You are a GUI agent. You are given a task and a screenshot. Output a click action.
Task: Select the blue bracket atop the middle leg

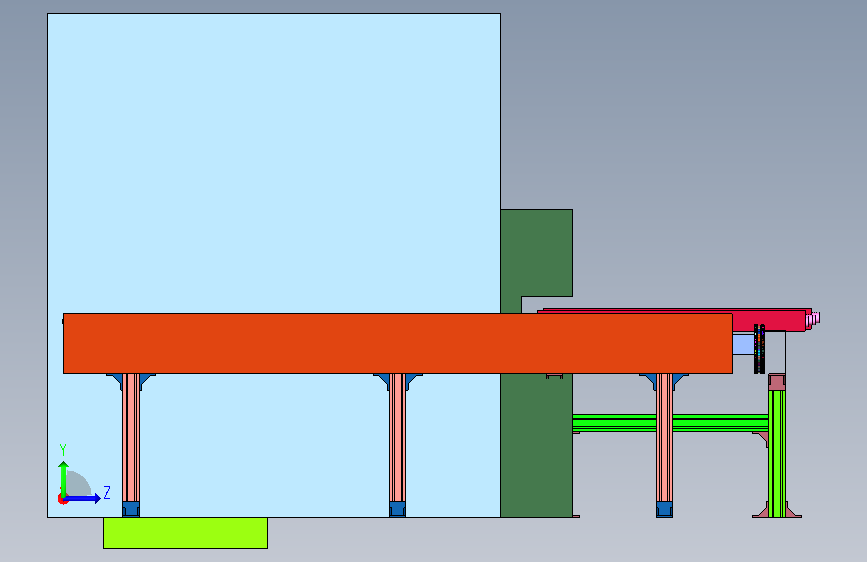[x=398, y=381]
